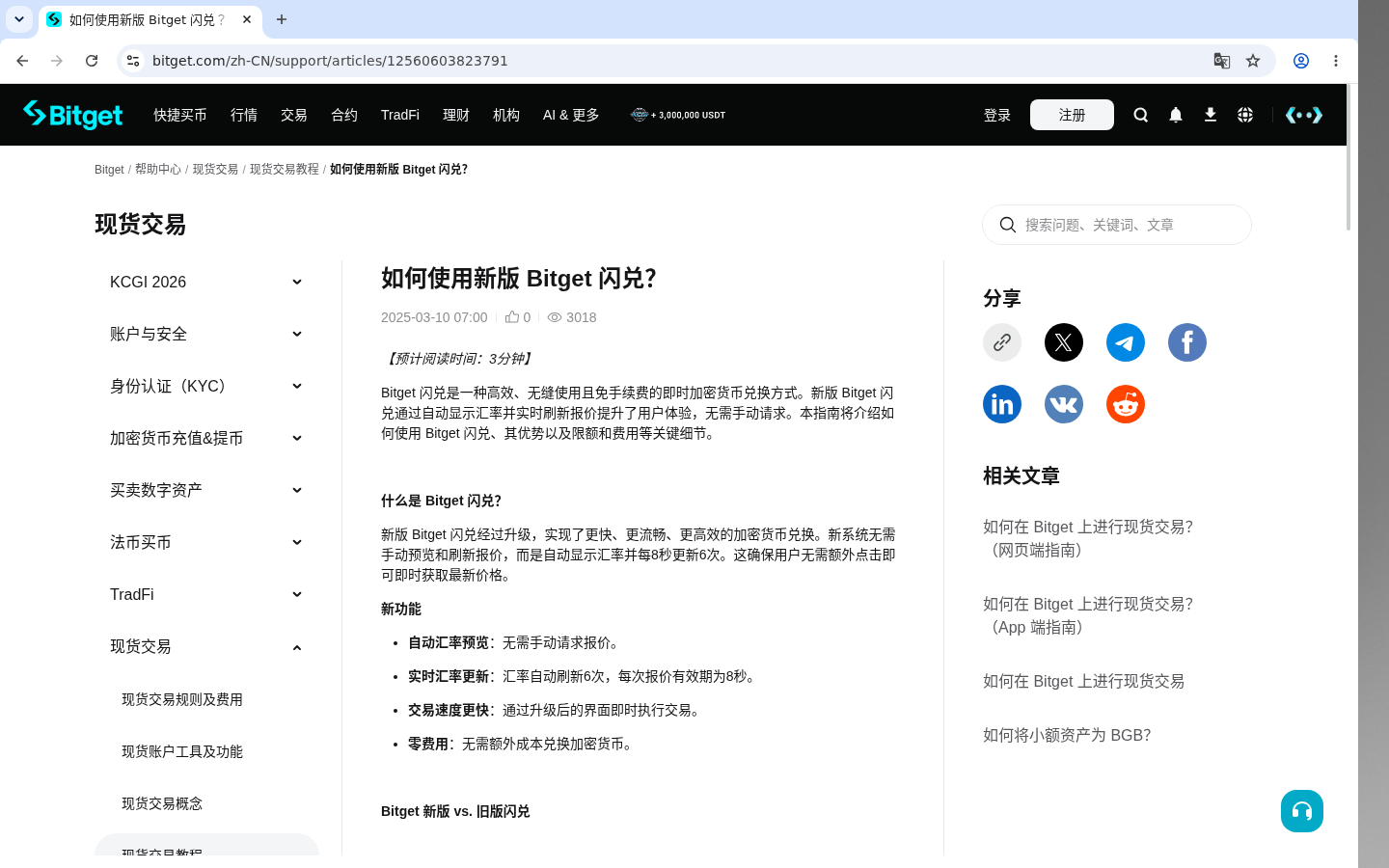Screen dimensions: 1389x868
Task: Open a new browser tab
Action: click(x=282, y=19)
